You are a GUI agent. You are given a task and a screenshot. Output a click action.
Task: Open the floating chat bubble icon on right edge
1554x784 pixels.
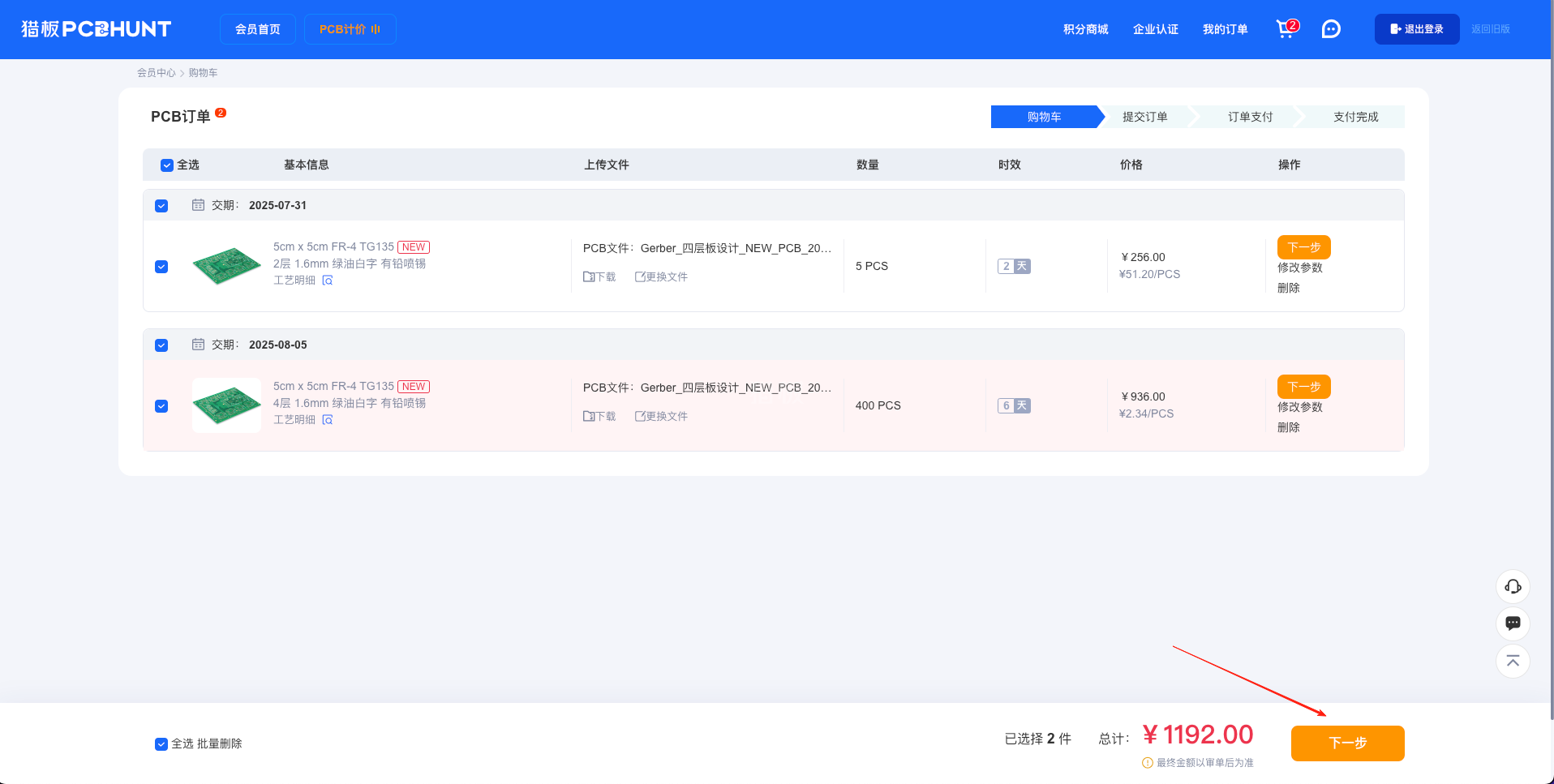1512,623
